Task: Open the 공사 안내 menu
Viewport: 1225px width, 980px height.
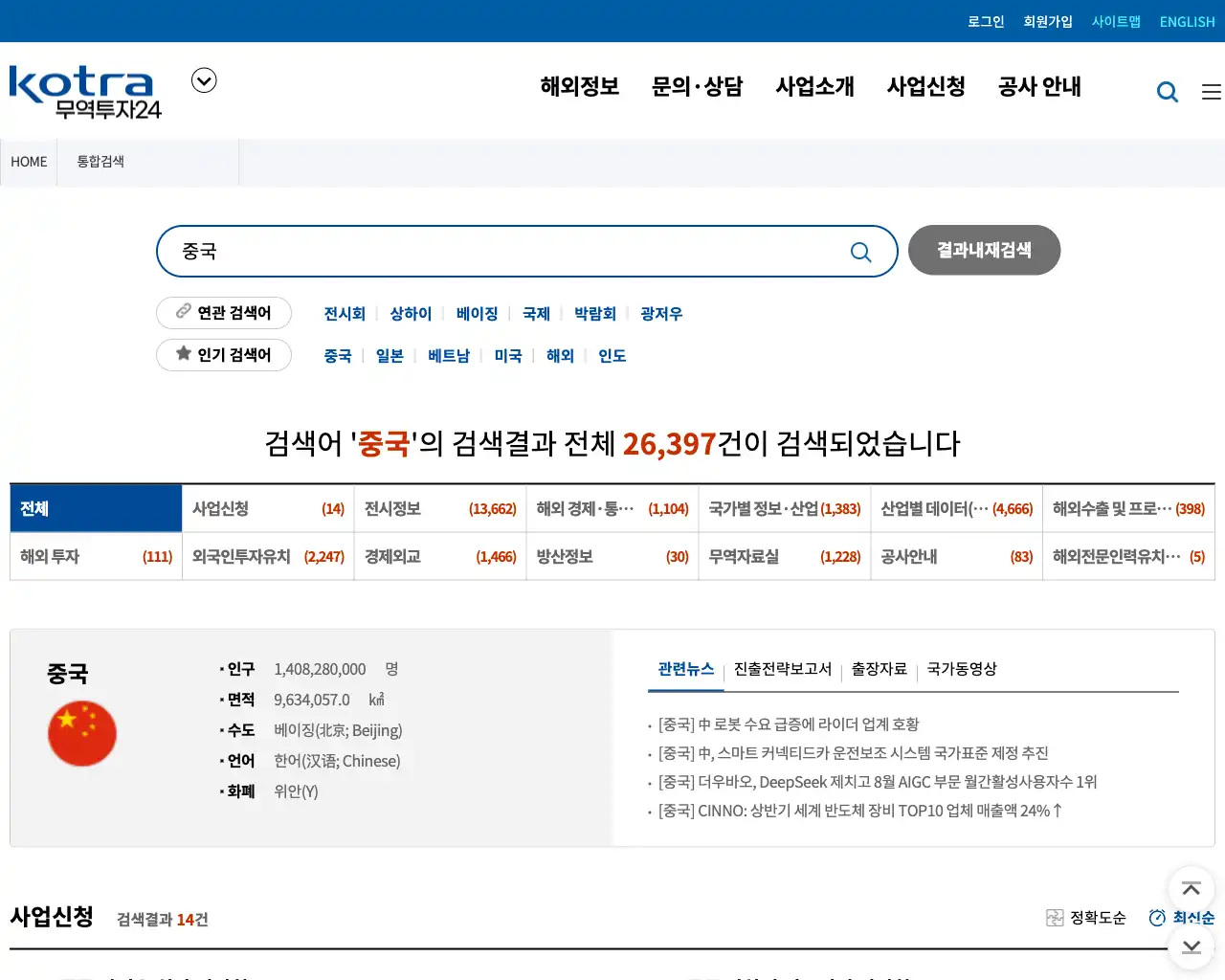Action: coord(1039,87)
